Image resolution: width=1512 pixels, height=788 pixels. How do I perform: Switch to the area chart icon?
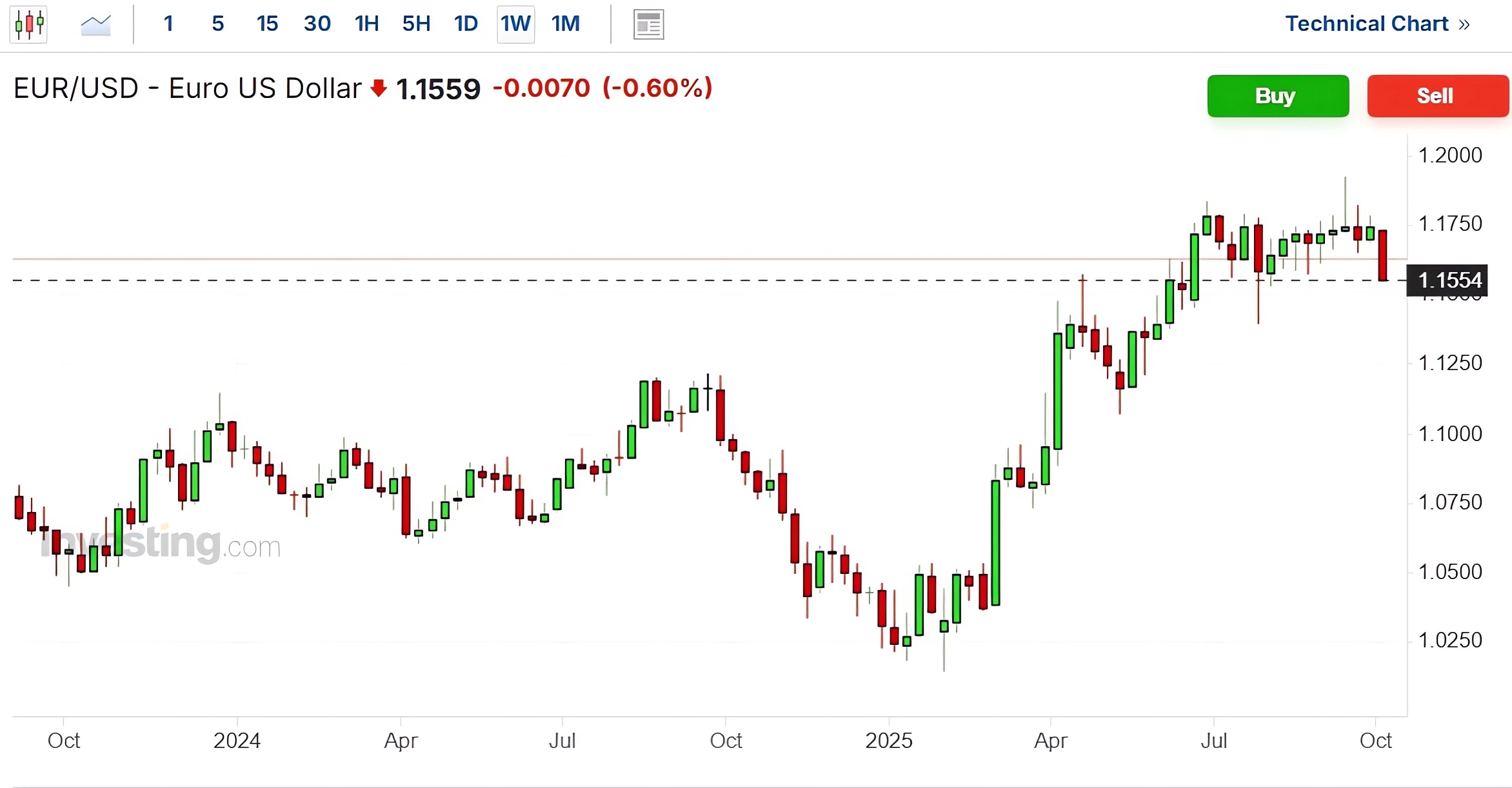tap(95, 25)
